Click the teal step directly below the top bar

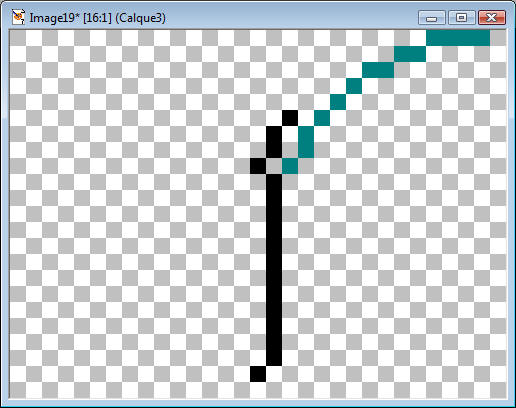click(410, 54)
